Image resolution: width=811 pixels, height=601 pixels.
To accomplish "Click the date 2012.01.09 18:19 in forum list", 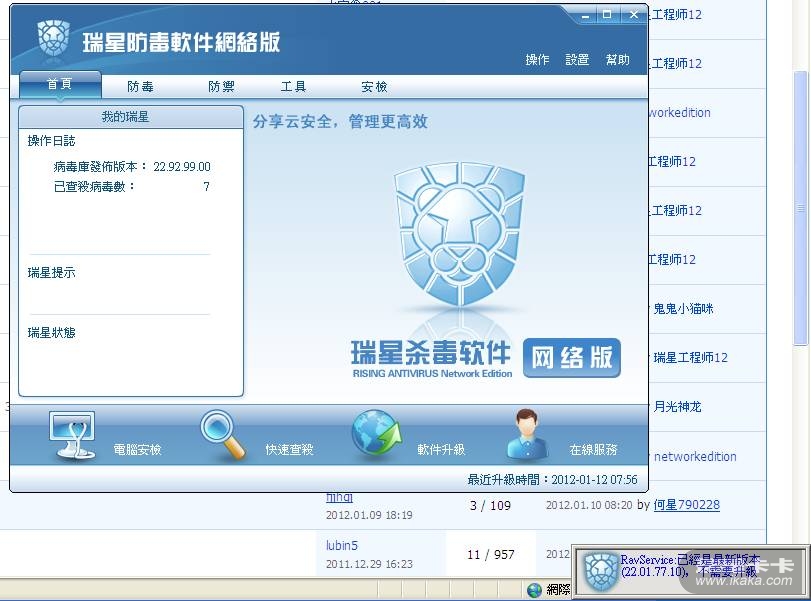I will pyautogui.click(x=369, y=515).
